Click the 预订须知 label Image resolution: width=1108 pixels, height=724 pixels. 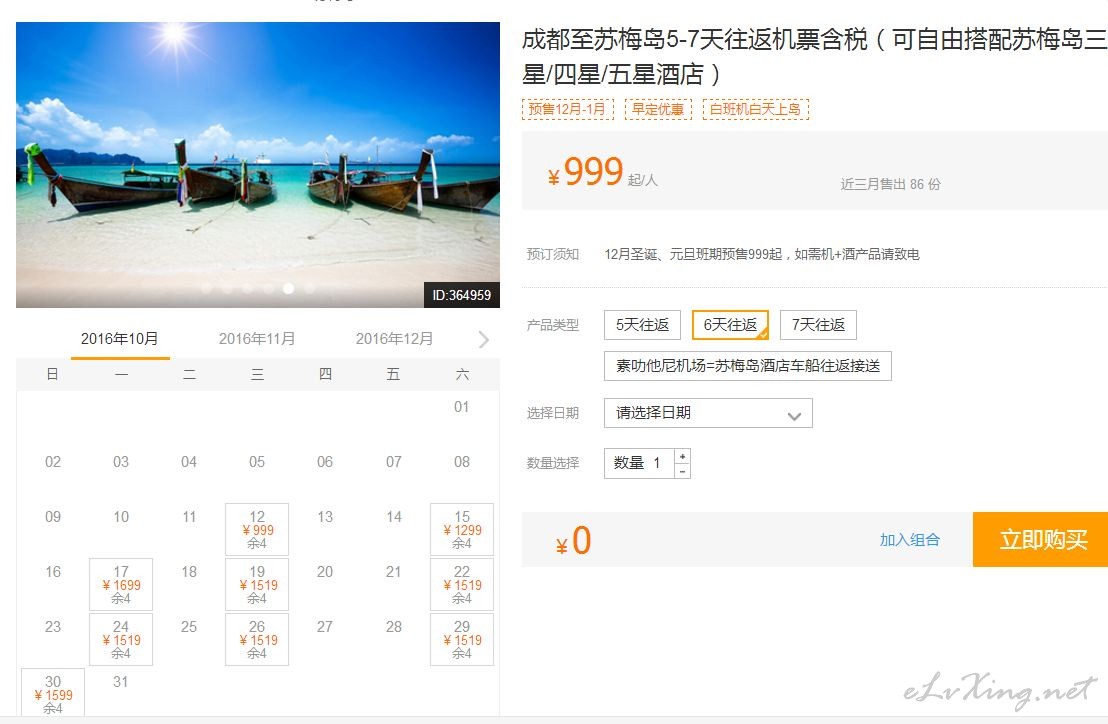point(553,254)
